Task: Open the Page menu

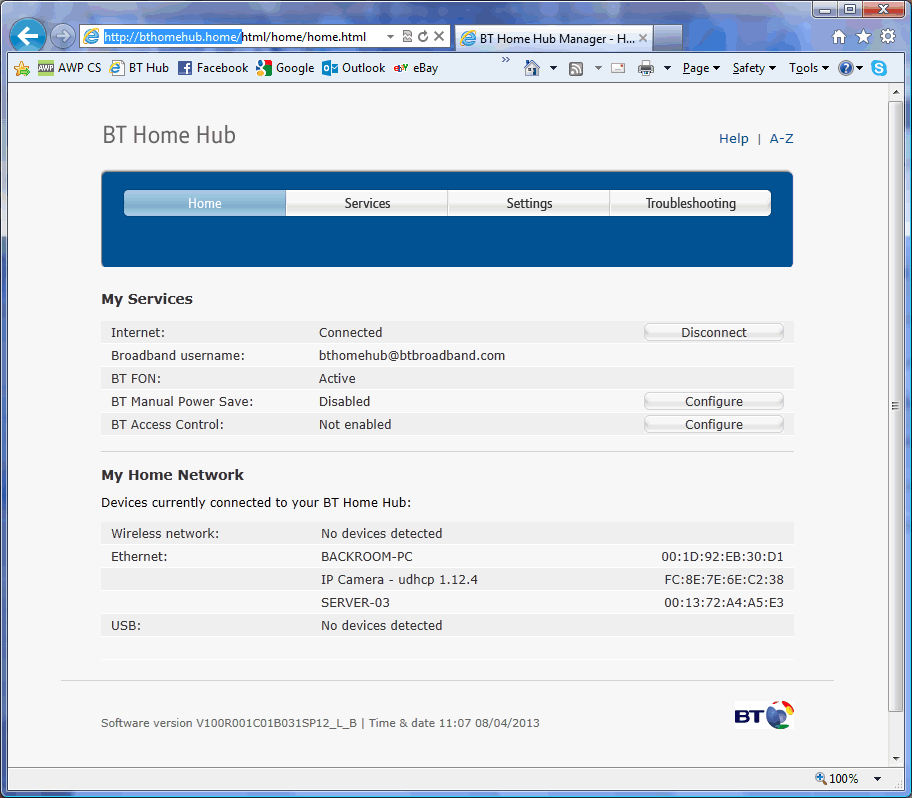Action: click(x=701, y=69)
